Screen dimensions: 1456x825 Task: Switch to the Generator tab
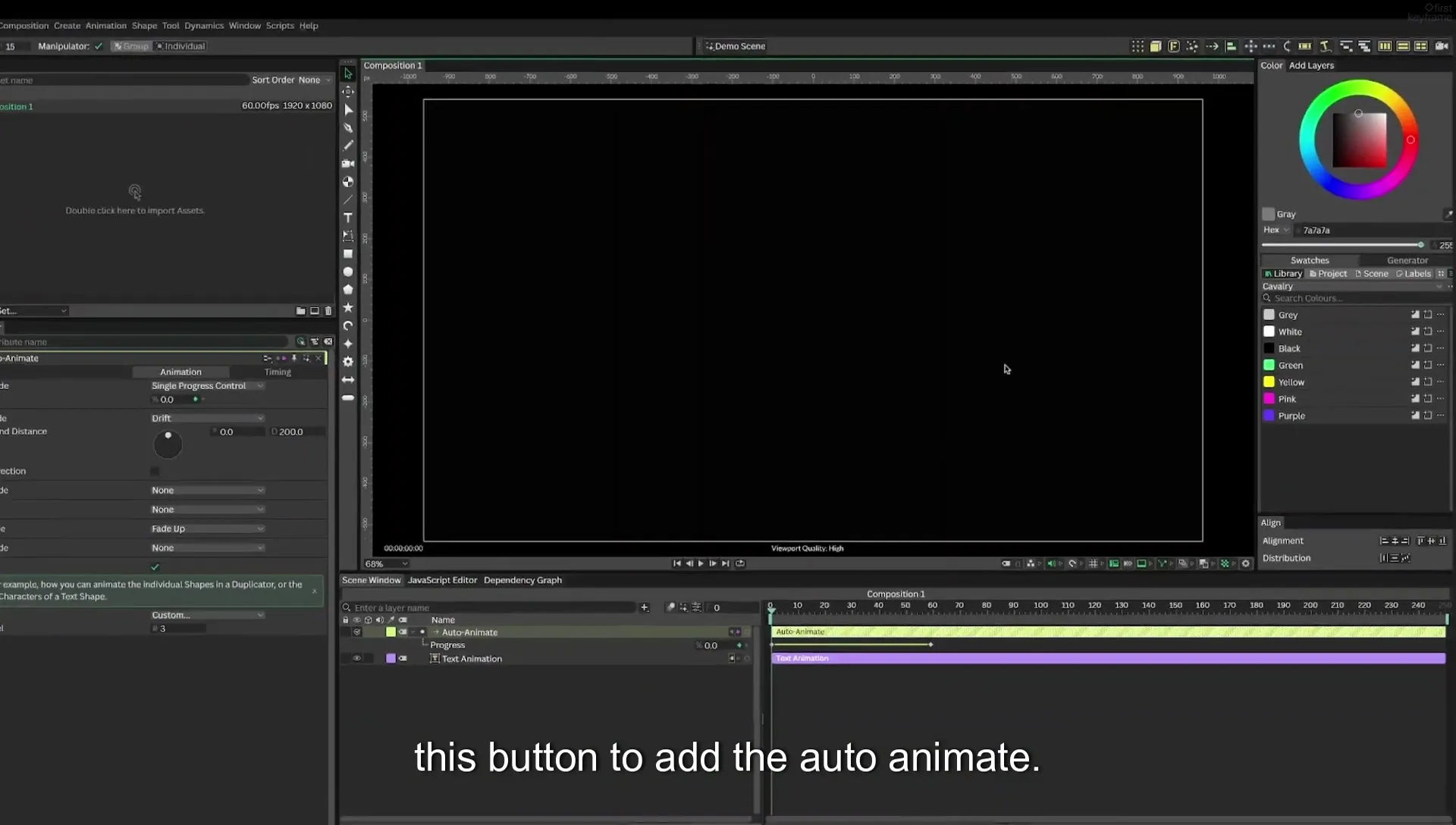(x=1407, y=260)
